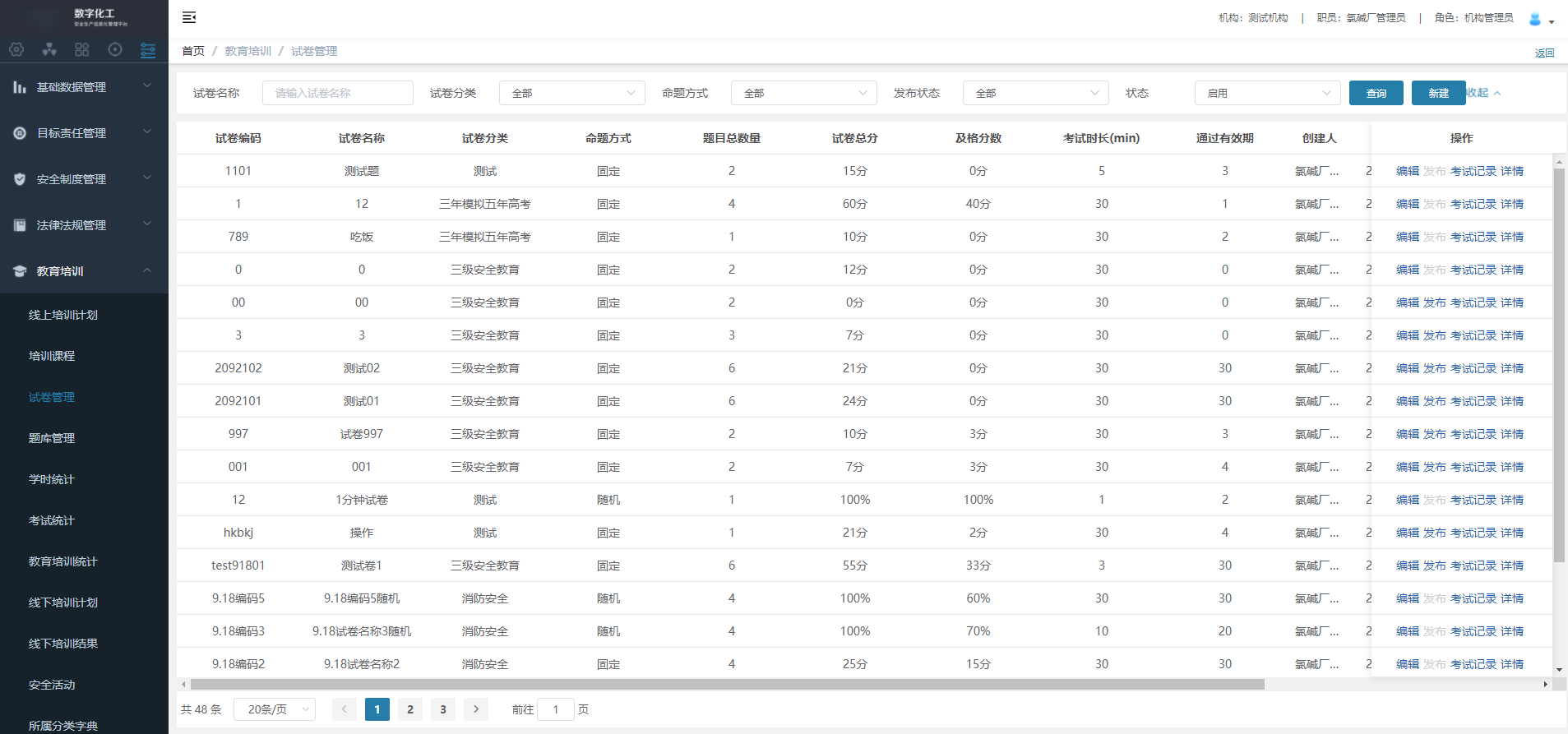Open the user avatar menu
Image resolution: width=1568 pixels, height=734 pixels.
1539,19
